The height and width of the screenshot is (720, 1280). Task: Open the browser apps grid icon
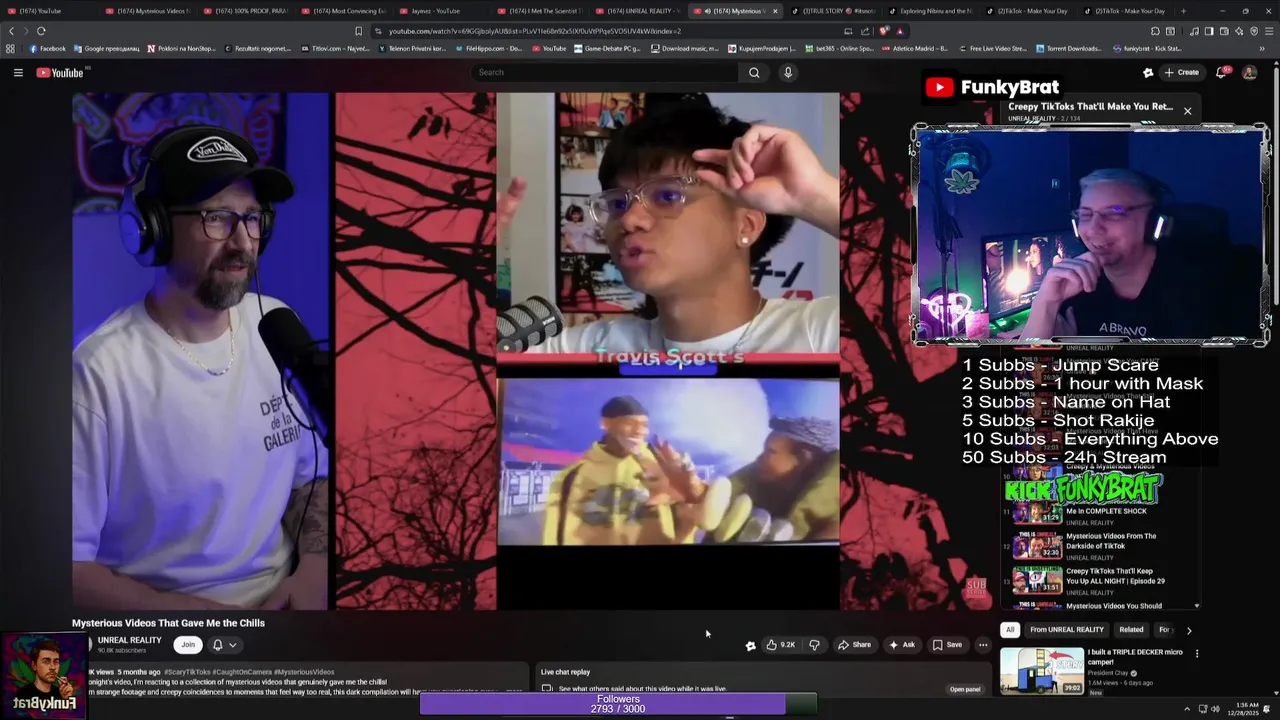pyautogui.click(x=10, y=48)
